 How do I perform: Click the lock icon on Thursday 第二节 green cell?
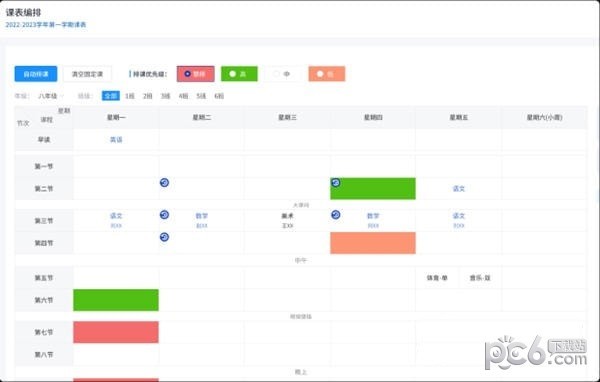336,183
